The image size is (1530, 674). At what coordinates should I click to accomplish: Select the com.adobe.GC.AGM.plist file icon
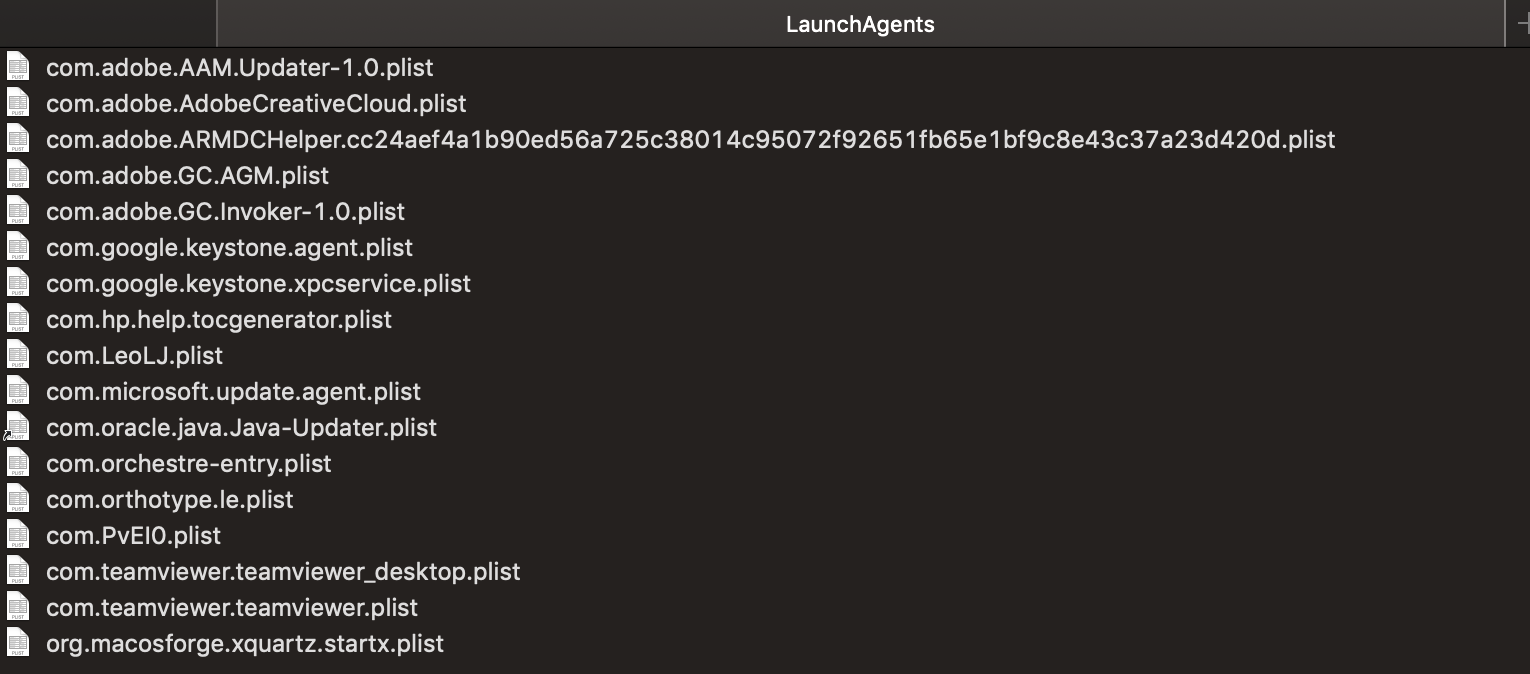18,176
